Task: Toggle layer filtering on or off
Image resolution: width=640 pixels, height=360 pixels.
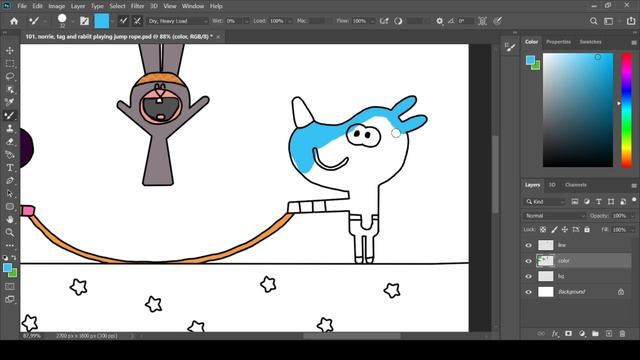Action: (x=634, y=200)
